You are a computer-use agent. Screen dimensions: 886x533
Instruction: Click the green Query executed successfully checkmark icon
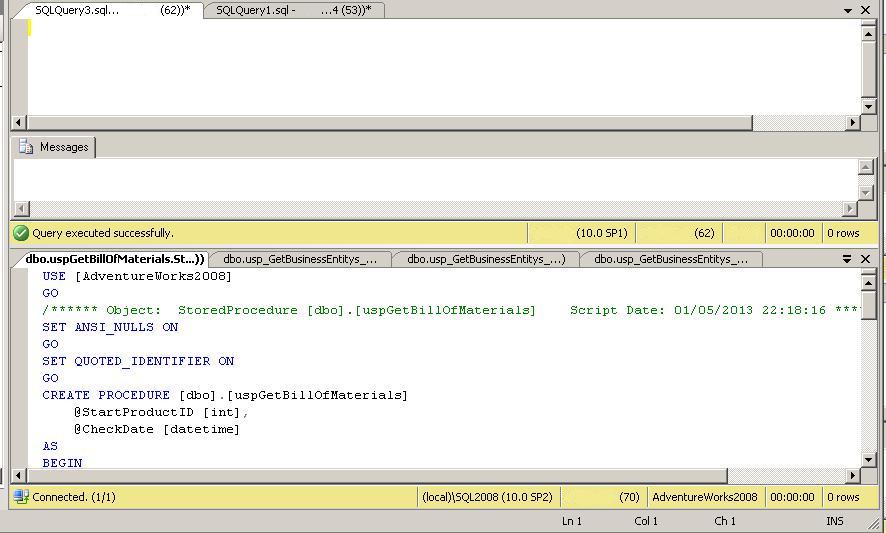pos(21,233)
